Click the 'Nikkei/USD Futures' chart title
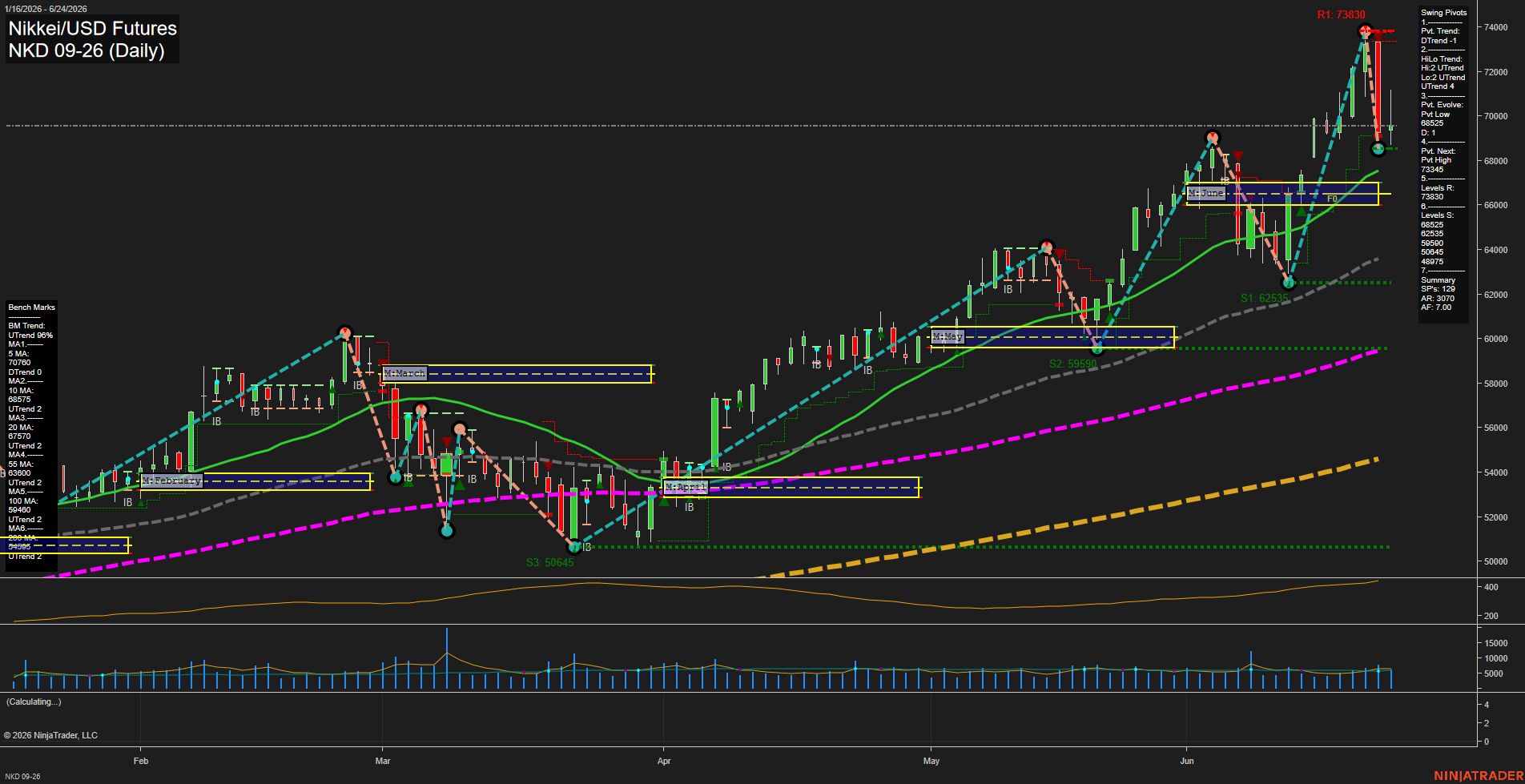1525x784 pixels. pos(93,28)
